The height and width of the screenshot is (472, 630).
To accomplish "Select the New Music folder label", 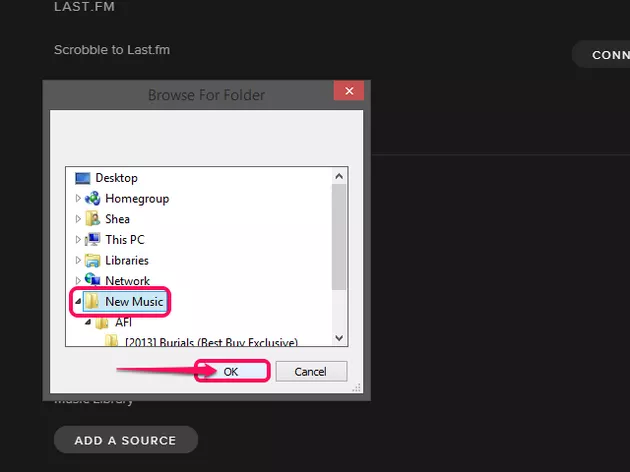I will point(134,301).
